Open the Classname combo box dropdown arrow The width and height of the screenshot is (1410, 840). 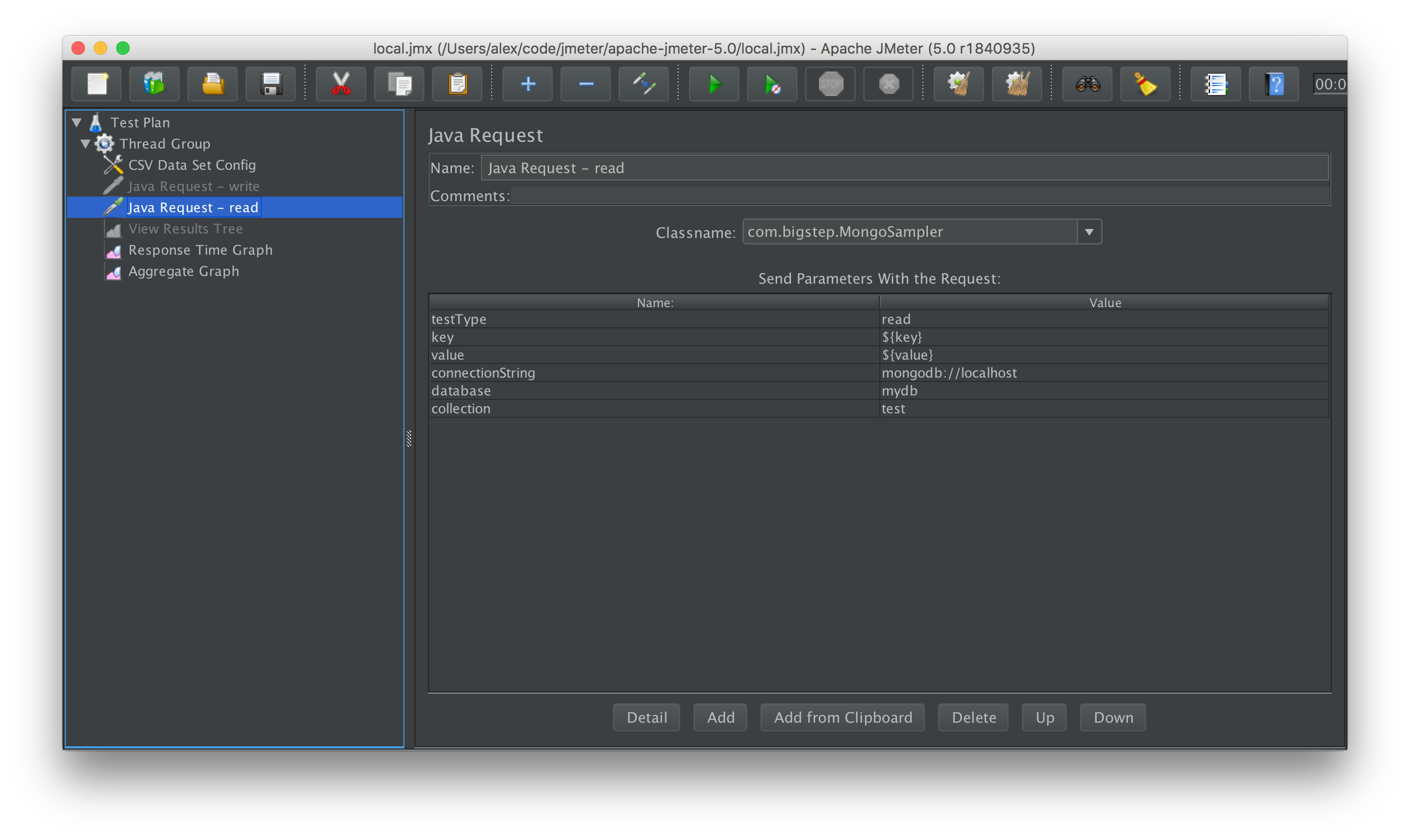(x=1088, y=232)
